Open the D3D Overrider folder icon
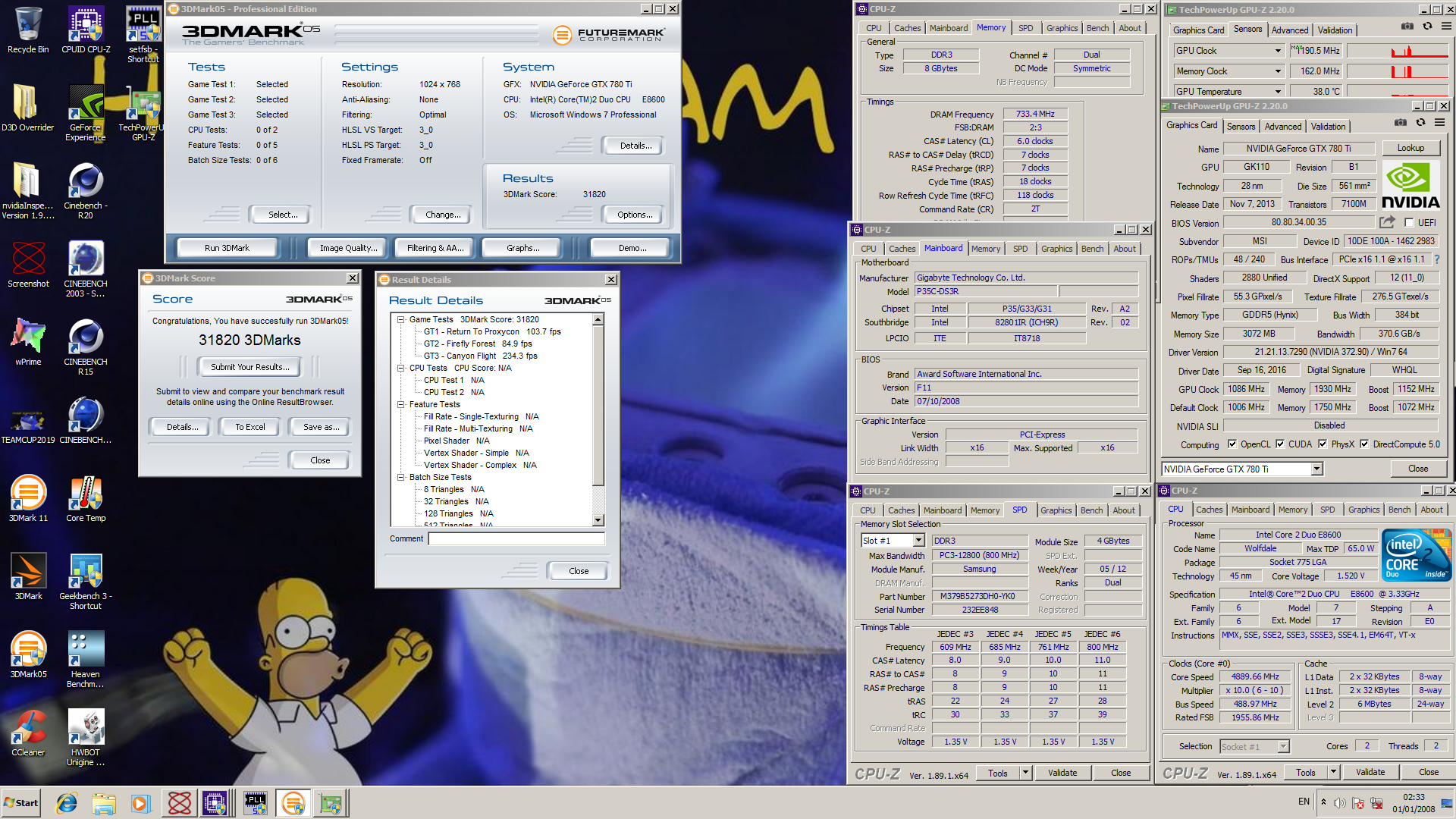 [28, 108]
